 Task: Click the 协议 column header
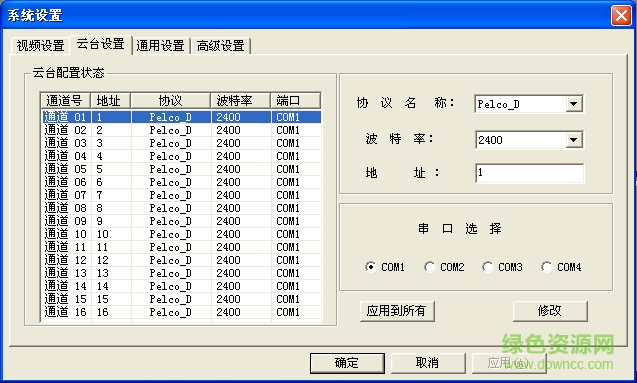(x=171, y=100)
